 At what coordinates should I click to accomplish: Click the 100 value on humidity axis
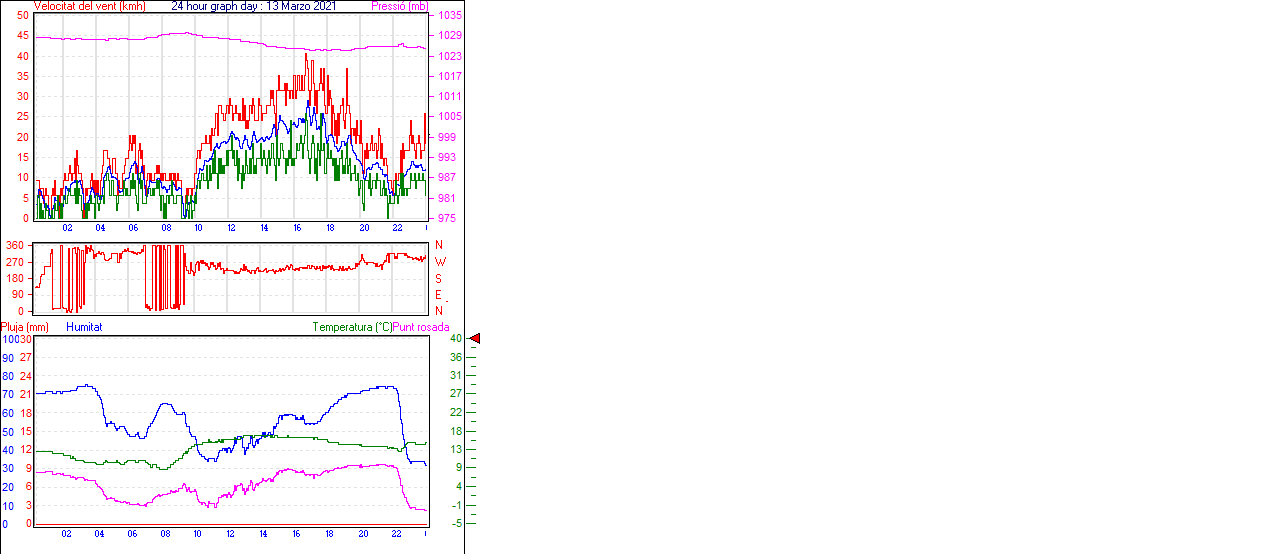10,339
